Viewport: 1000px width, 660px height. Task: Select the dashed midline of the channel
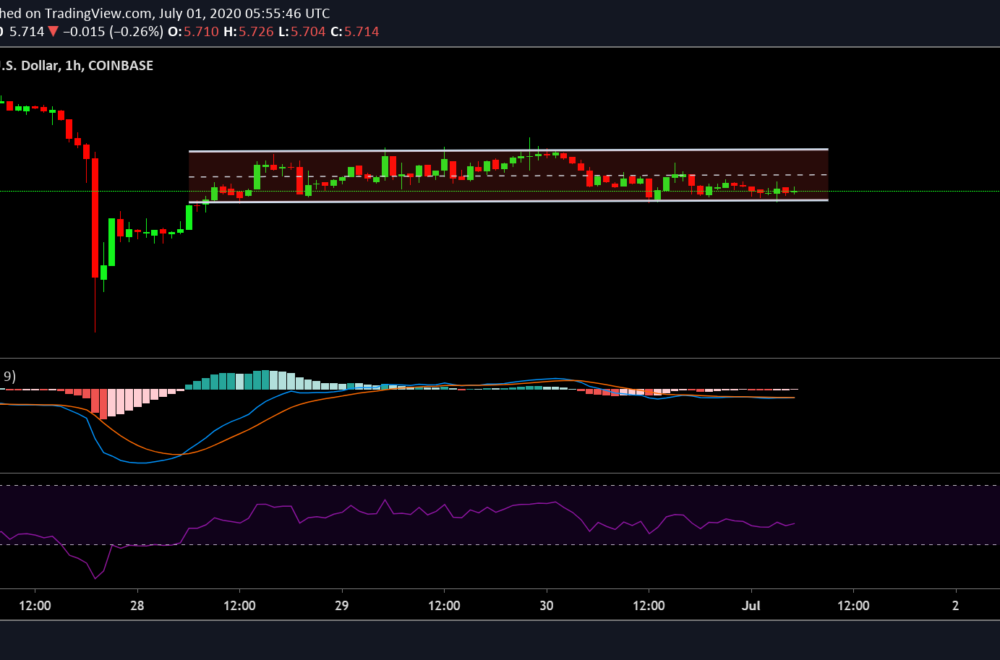pos(508,175)
